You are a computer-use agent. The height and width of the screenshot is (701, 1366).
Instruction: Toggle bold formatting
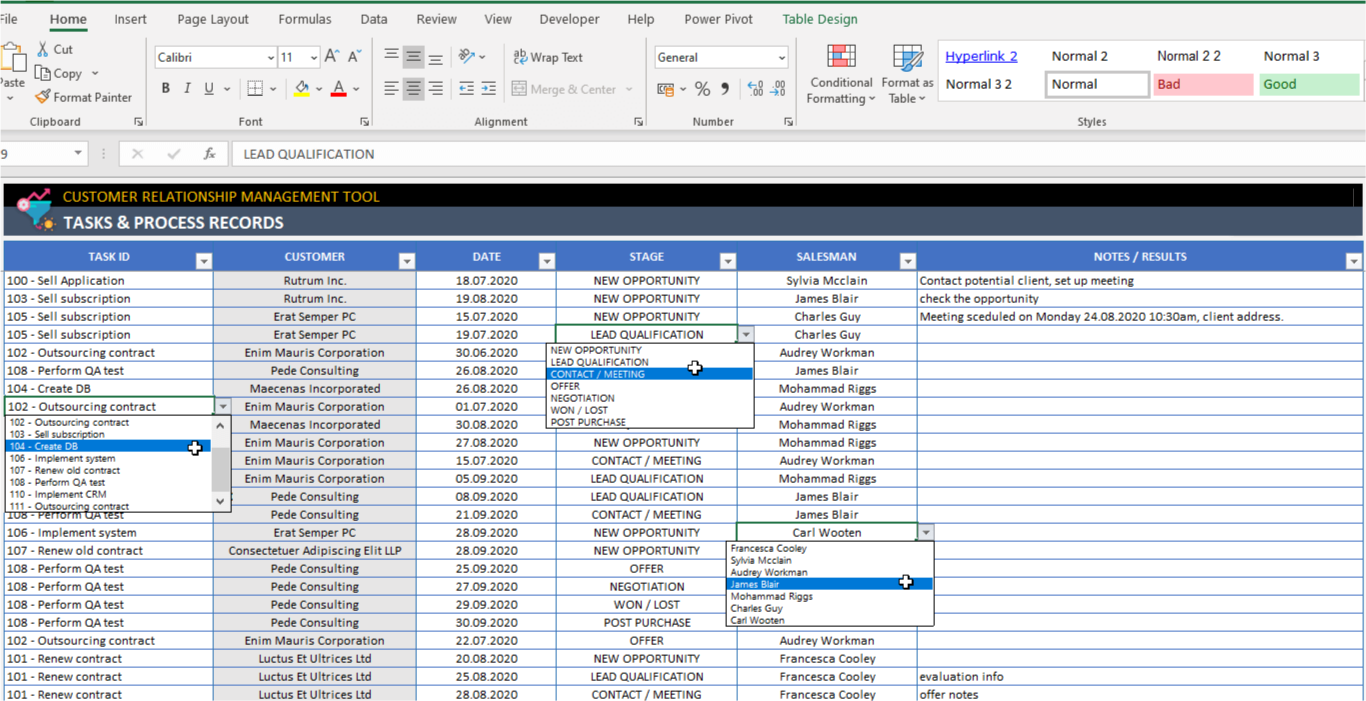(165, 88)
